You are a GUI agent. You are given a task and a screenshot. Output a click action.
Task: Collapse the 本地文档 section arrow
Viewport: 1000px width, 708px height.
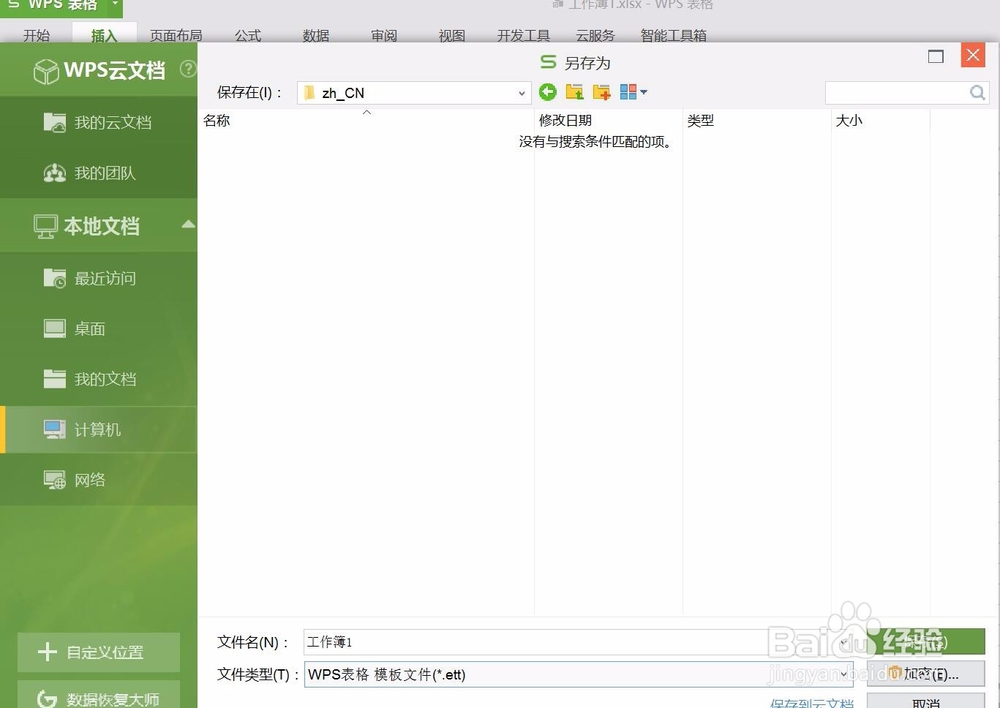click(188, 224)
